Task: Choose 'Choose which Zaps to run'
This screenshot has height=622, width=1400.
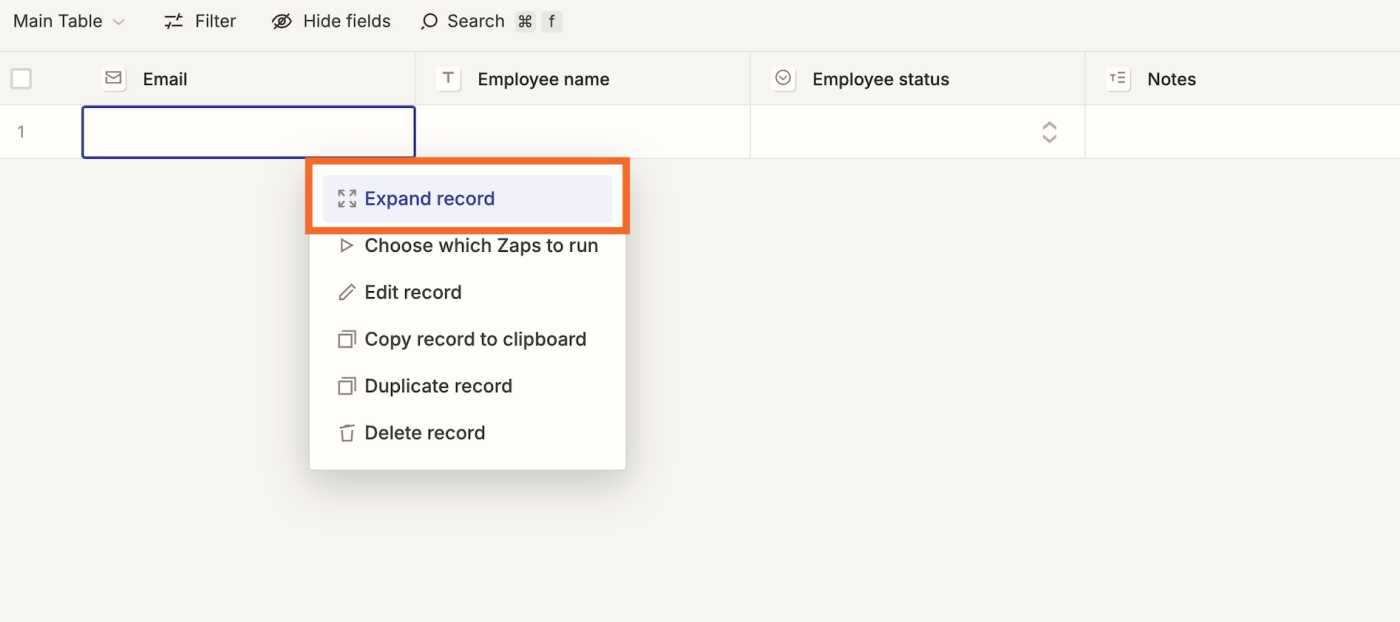Action: coord(467,245)
